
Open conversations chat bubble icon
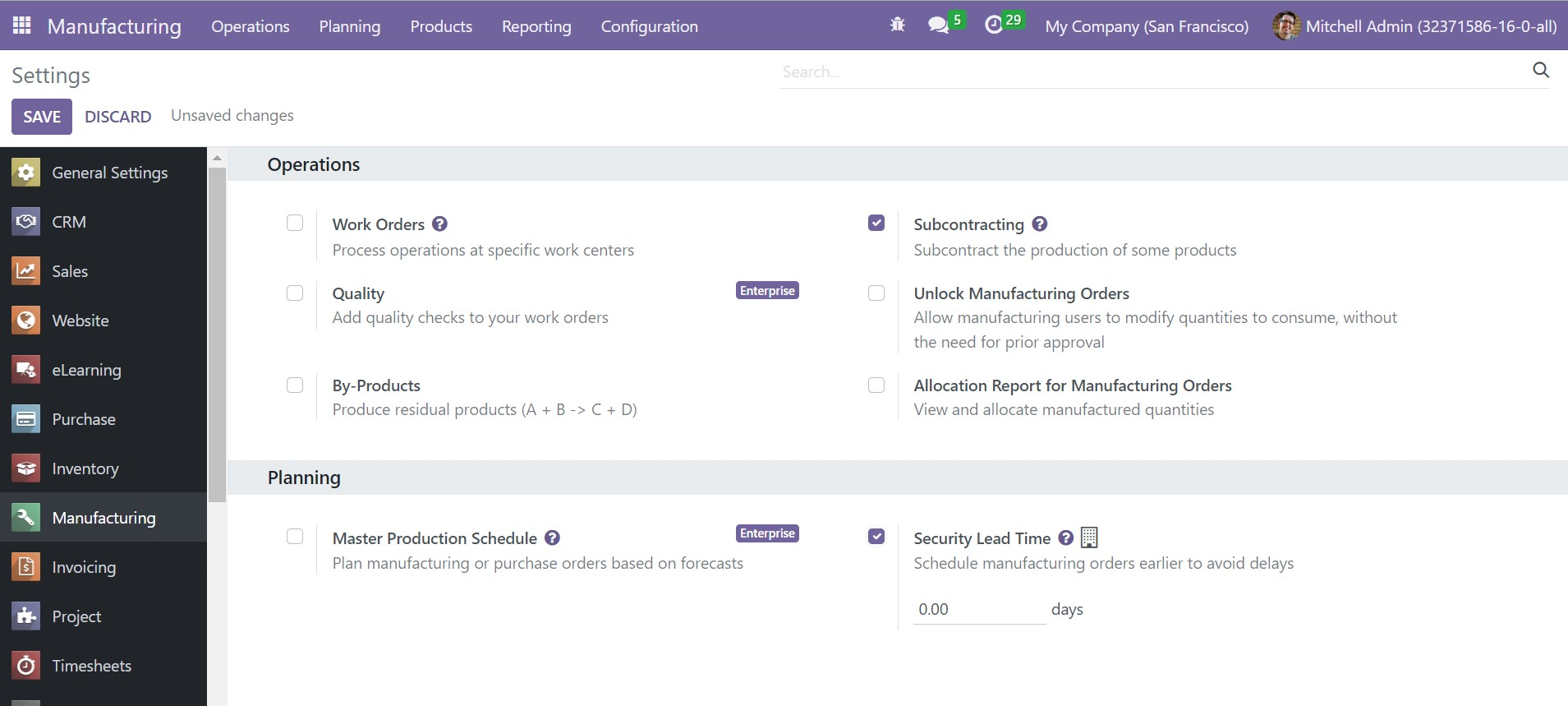[938, 25]
